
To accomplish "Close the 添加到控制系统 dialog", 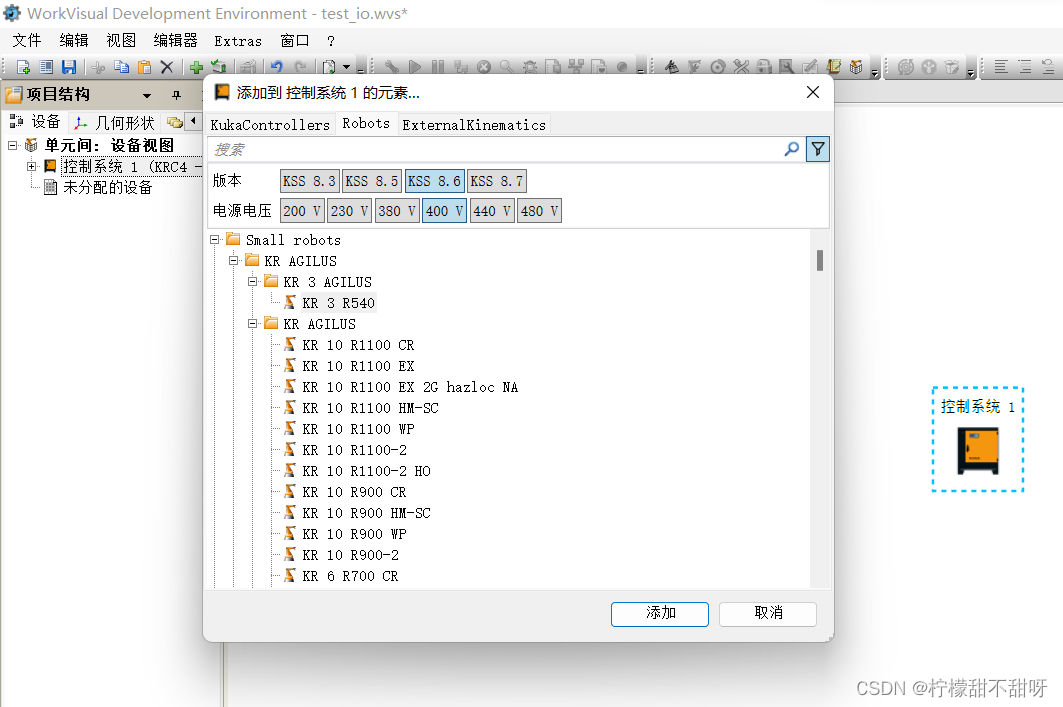I will pyautogui.click(x=813, y=92).
